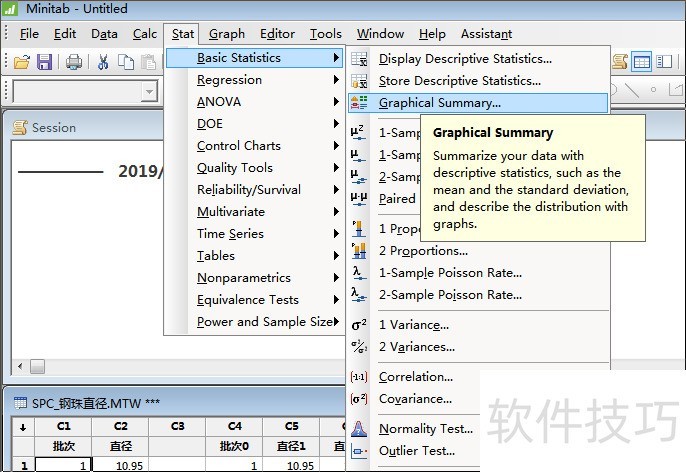Click the Graphical Summary icon
Viewport: 686px width, 472px height.
tap(359, 103)
